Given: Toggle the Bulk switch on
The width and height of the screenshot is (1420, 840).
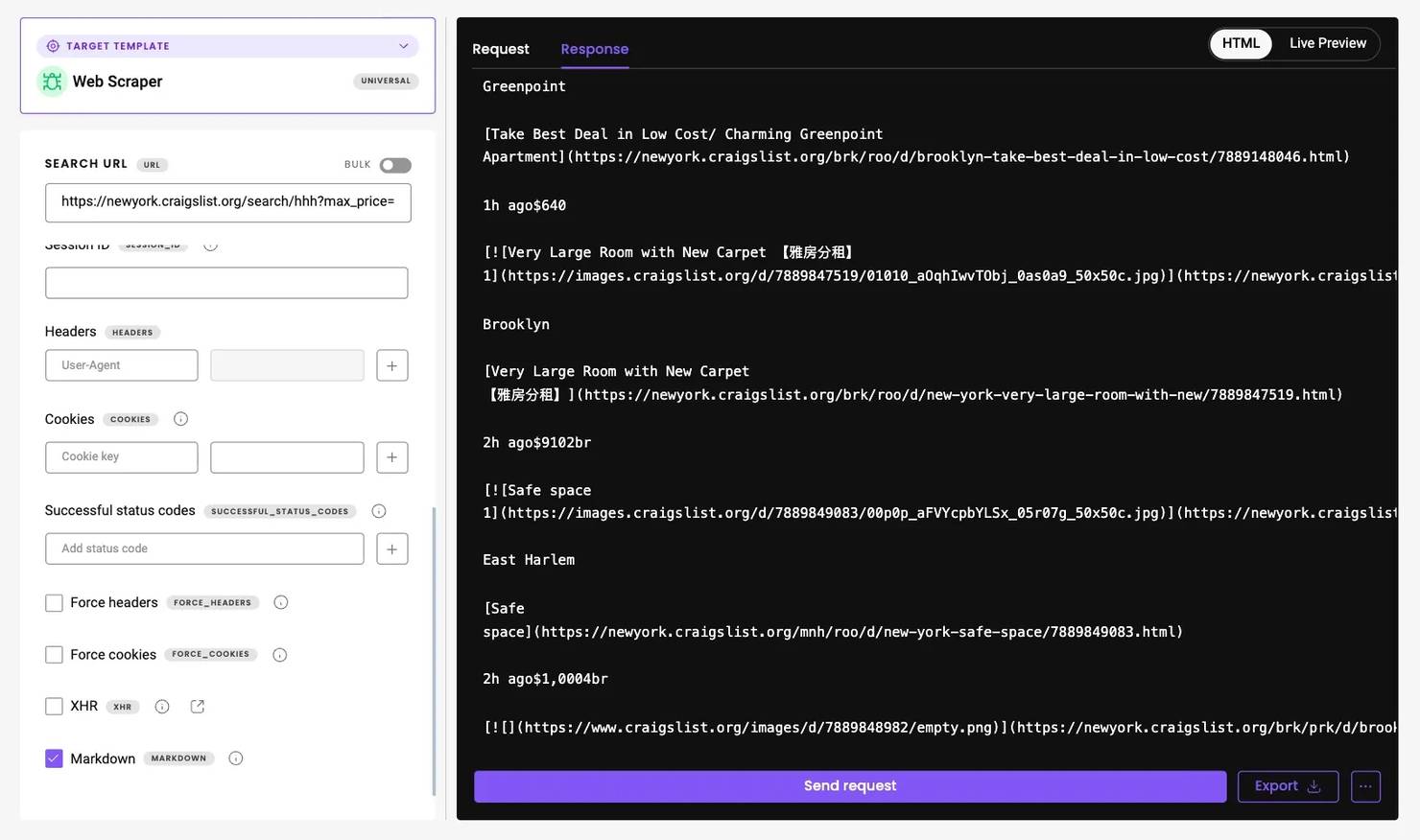Looking at the screenshot, I should point(394,165).
